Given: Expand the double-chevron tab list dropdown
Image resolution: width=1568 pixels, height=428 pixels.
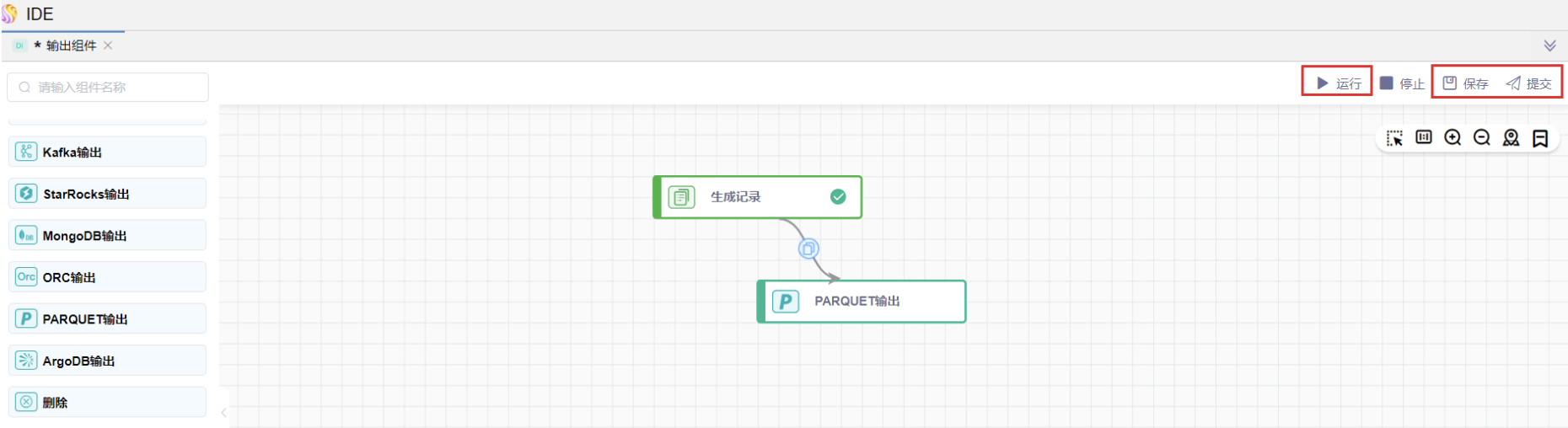Looking at the screenshot, I should tap(1549, 45).
